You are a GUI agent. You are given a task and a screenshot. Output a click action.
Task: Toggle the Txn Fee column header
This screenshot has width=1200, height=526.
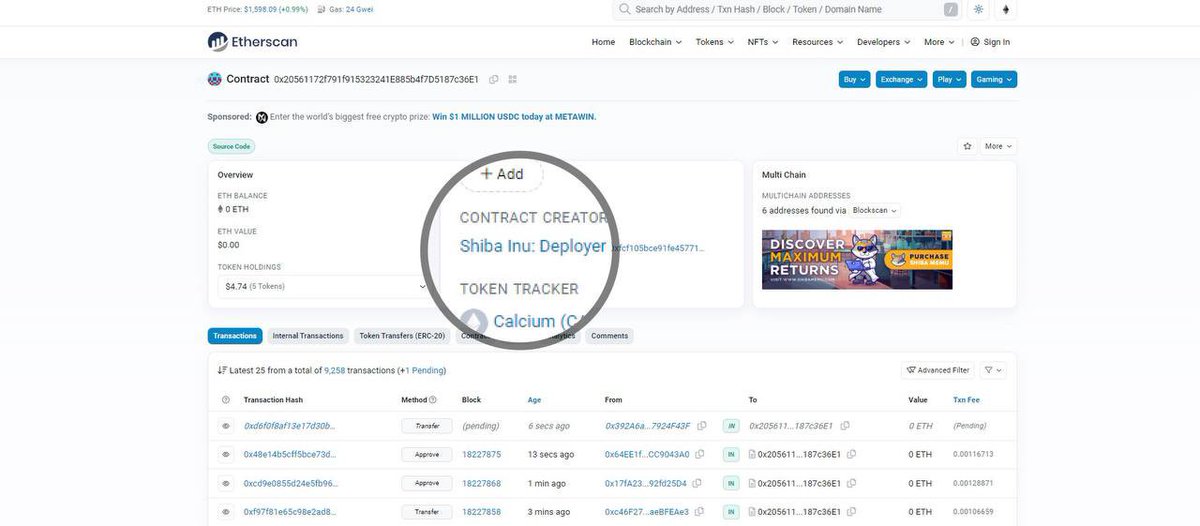[966, 400]
